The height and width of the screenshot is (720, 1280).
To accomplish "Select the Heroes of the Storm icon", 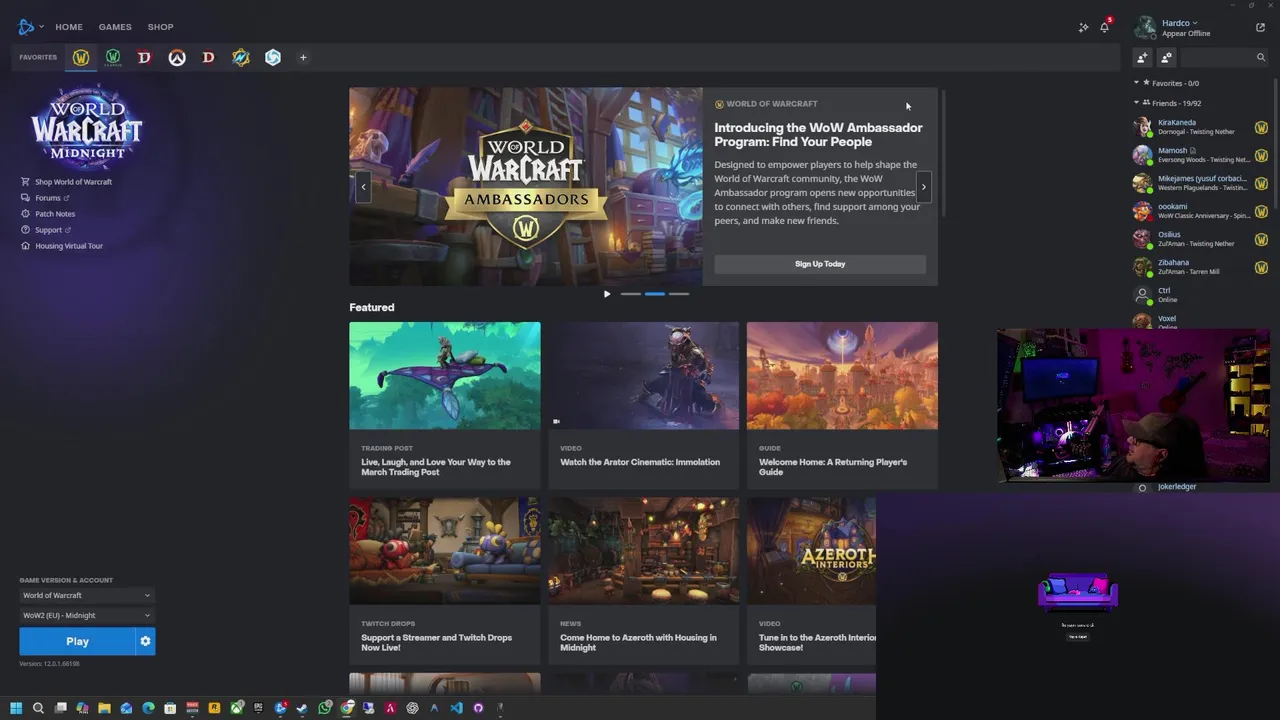I will click(x=273, y=58).
